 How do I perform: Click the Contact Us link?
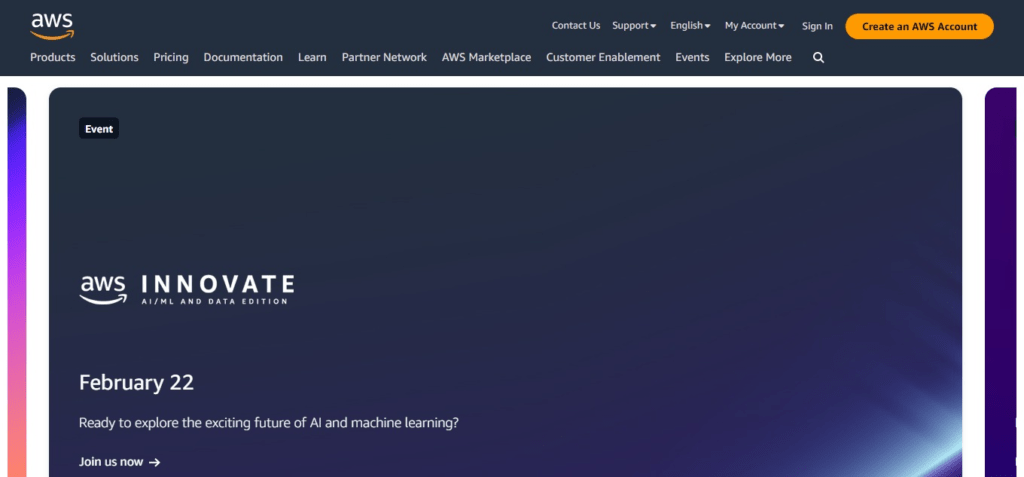coord(576,26)
